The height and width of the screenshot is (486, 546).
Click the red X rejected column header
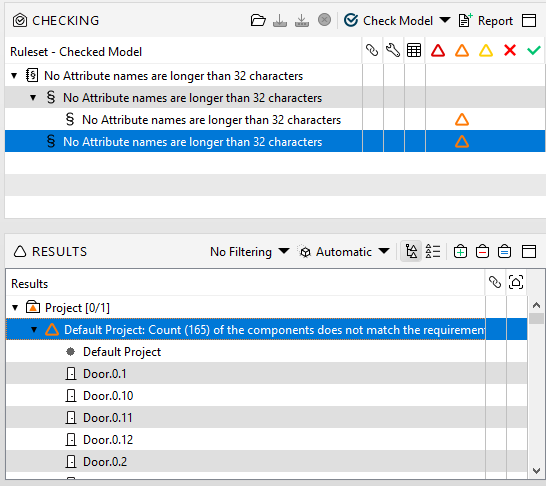click(x=510, y=50)
